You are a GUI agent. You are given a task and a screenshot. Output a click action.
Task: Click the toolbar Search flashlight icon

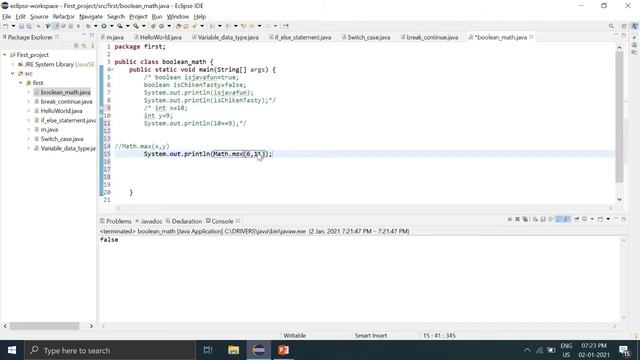194,26
